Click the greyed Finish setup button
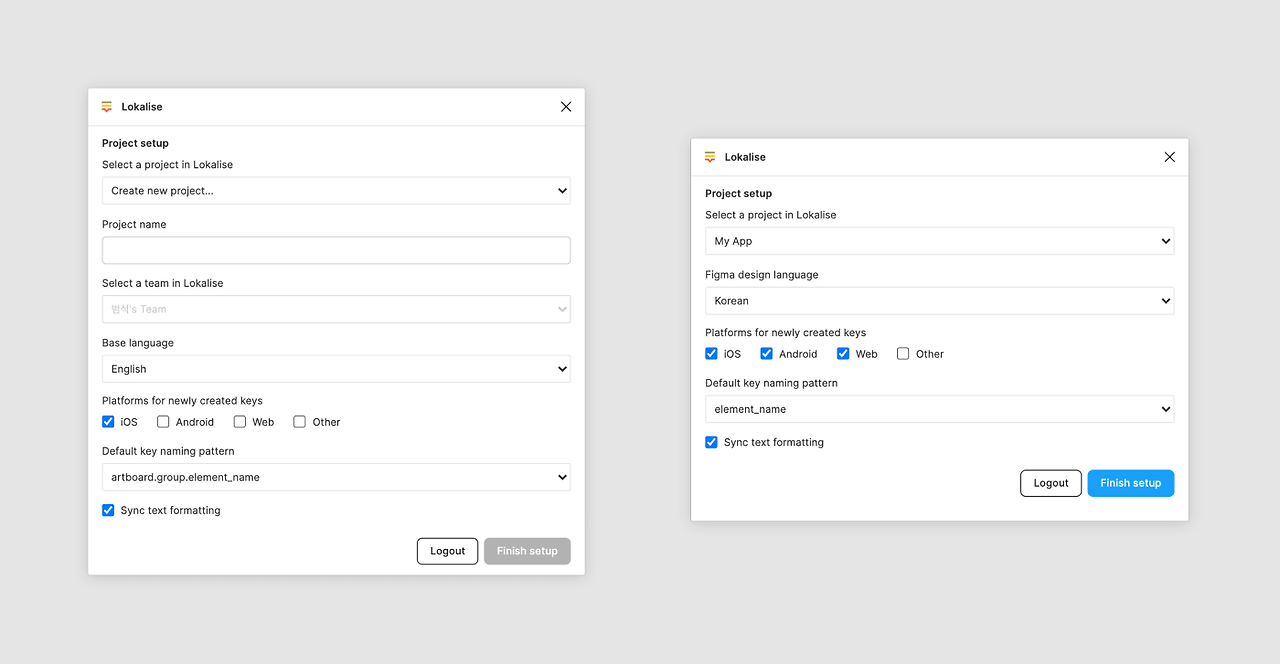 (527, 551)
